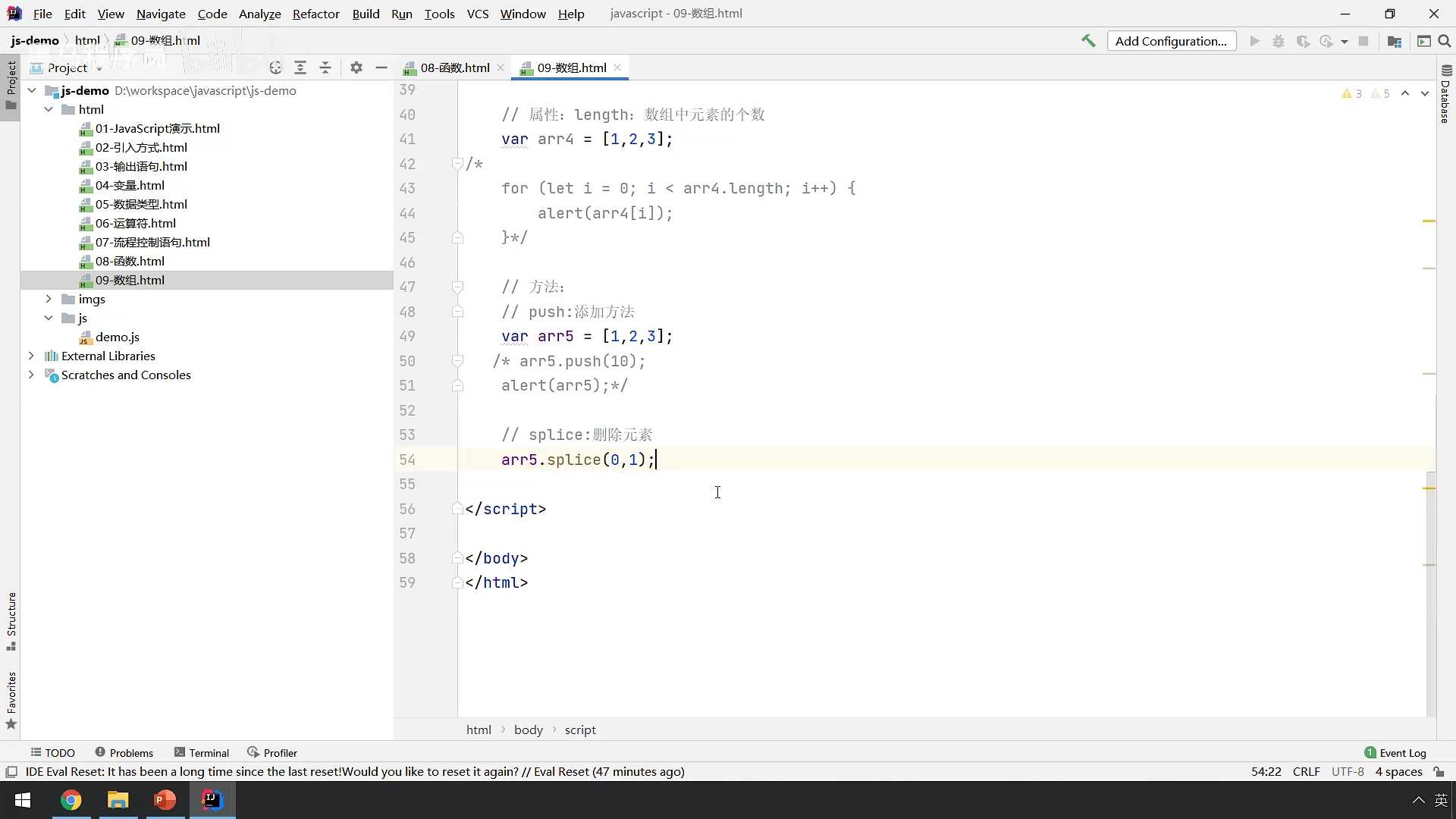Click the Add Configuration button
The image size is (1456, 819).
(1171, 41)
